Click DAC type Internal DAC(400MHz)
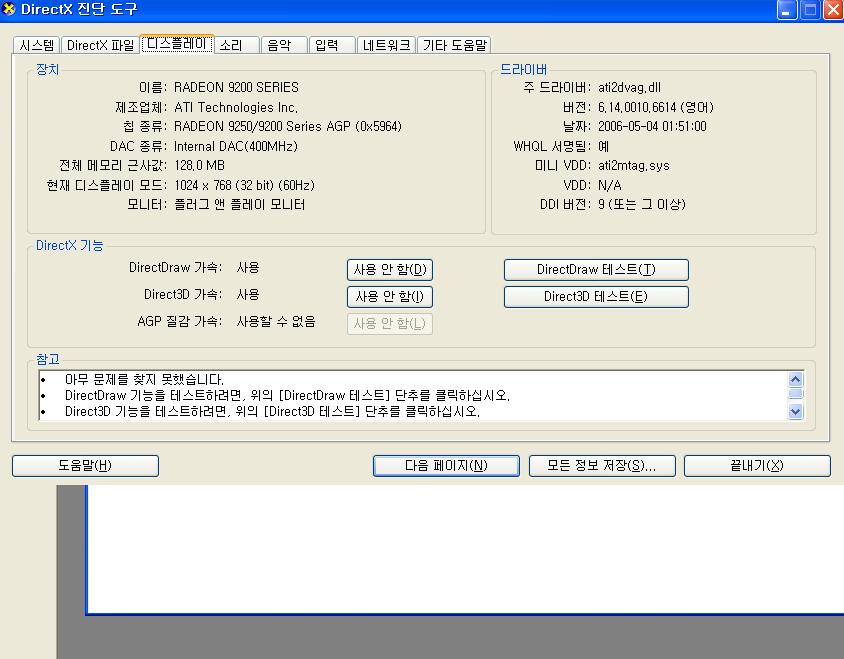Image resolution: width=844 pixels, height=659 pixels. click(236, 146)
